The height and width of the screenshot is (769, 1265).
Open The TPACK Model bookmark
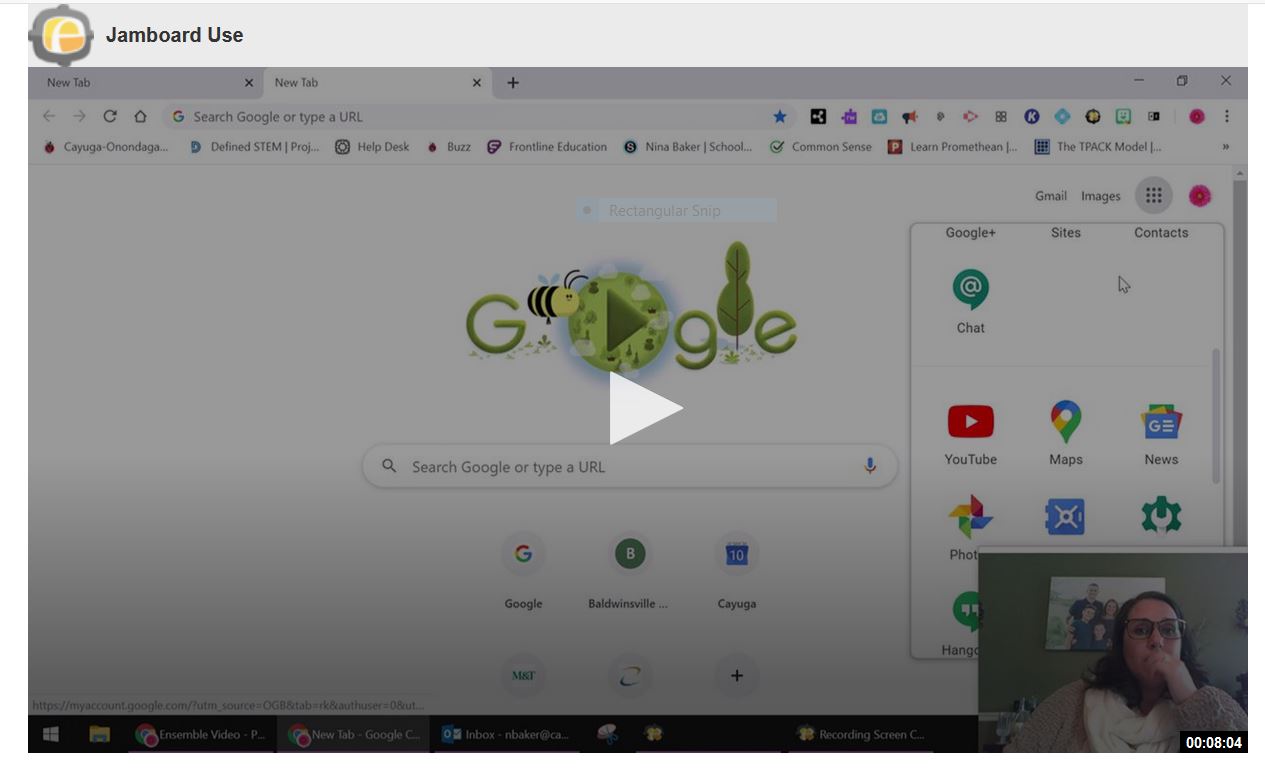click(x=1098, y=147)
